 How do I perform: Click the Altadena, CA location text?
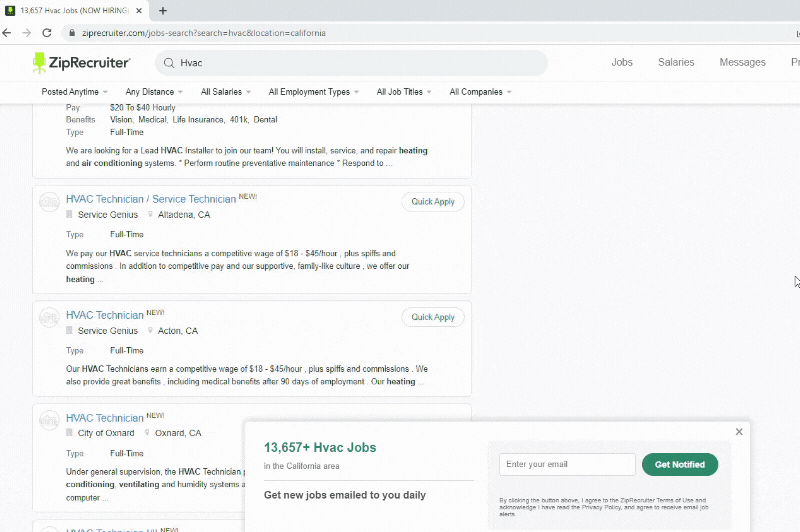pyautogui.click(x=184, y=215)
